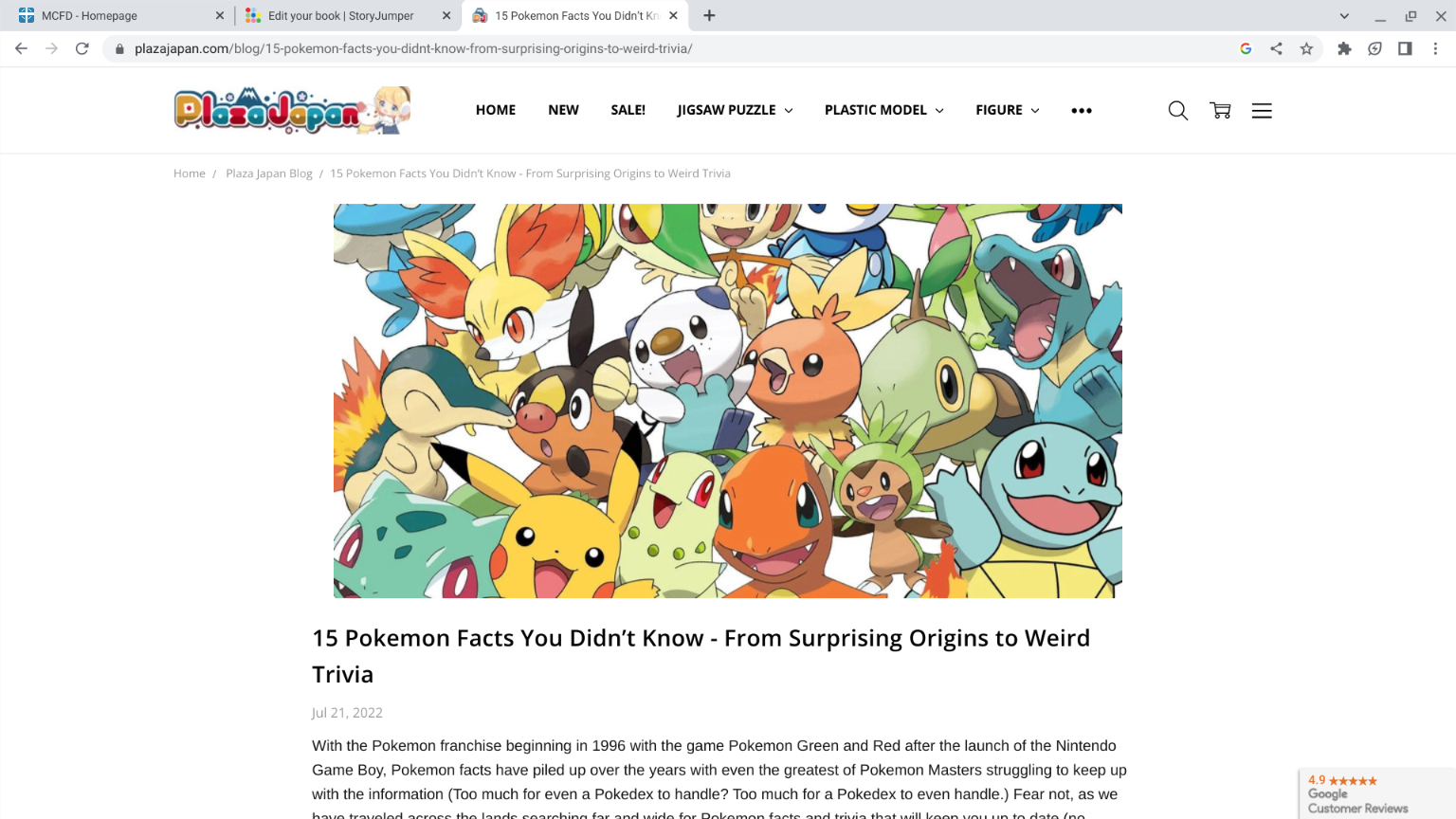The width and height of the screenshot is (1456, 819).
Task: Expand the JIGSAW PUZZLE dropdown menu
Action: pyautogui.click(x=735, y=110)
